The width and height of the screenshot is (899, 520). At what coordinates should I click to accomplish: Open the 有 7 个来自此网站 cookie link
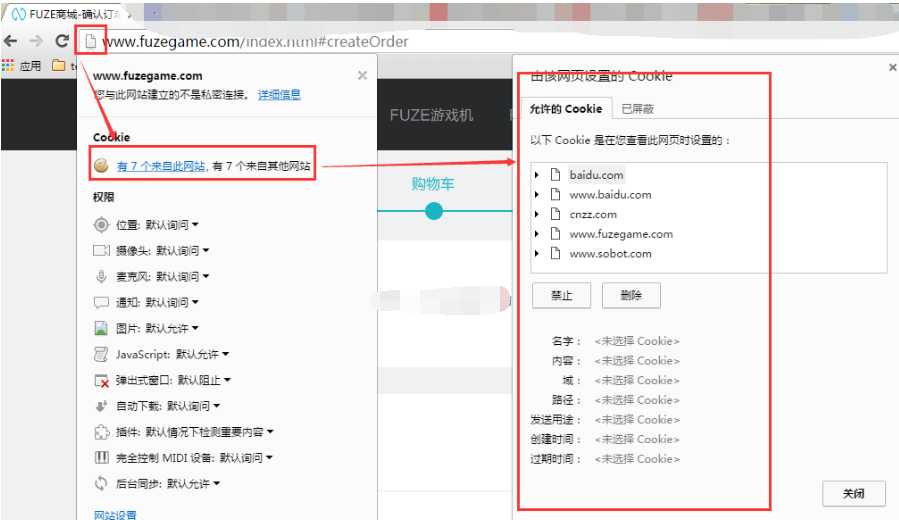(161, 166)
